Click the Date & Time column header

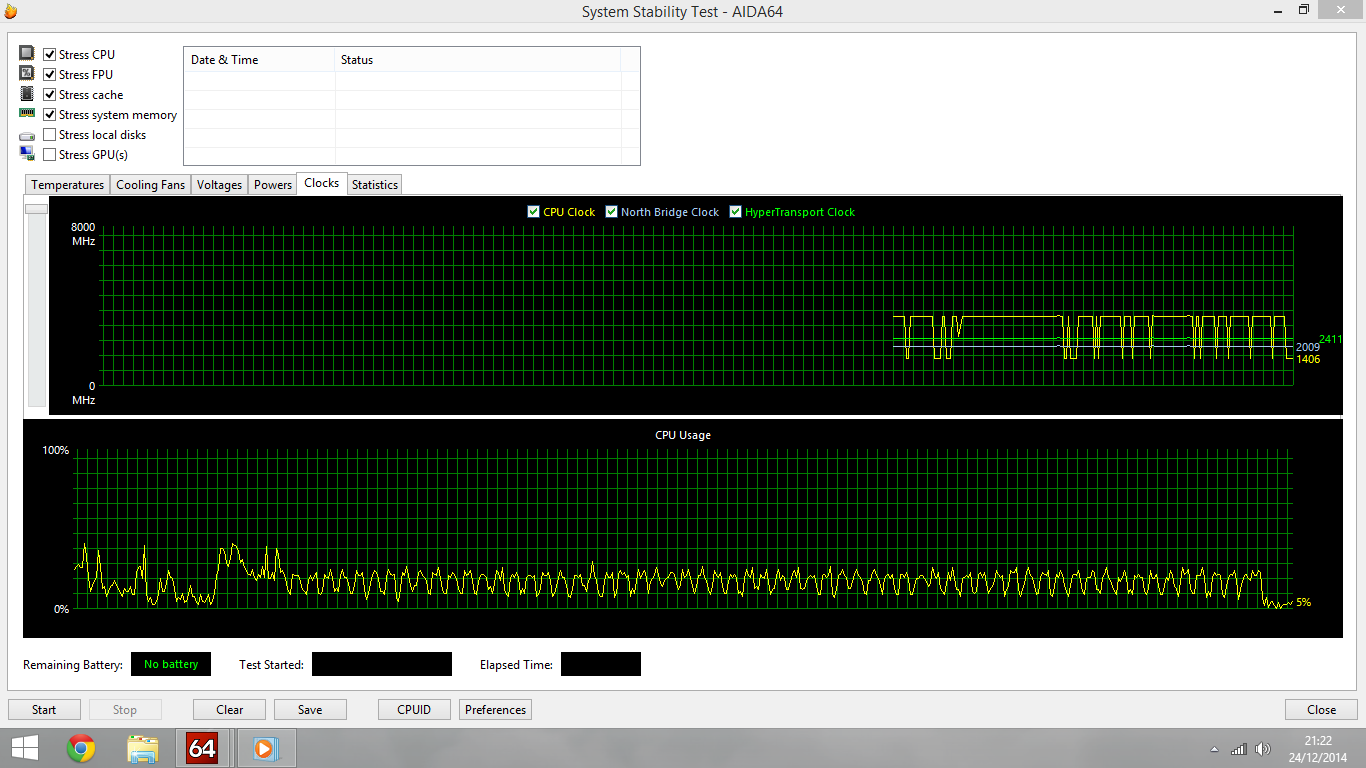tap(260, 60)
